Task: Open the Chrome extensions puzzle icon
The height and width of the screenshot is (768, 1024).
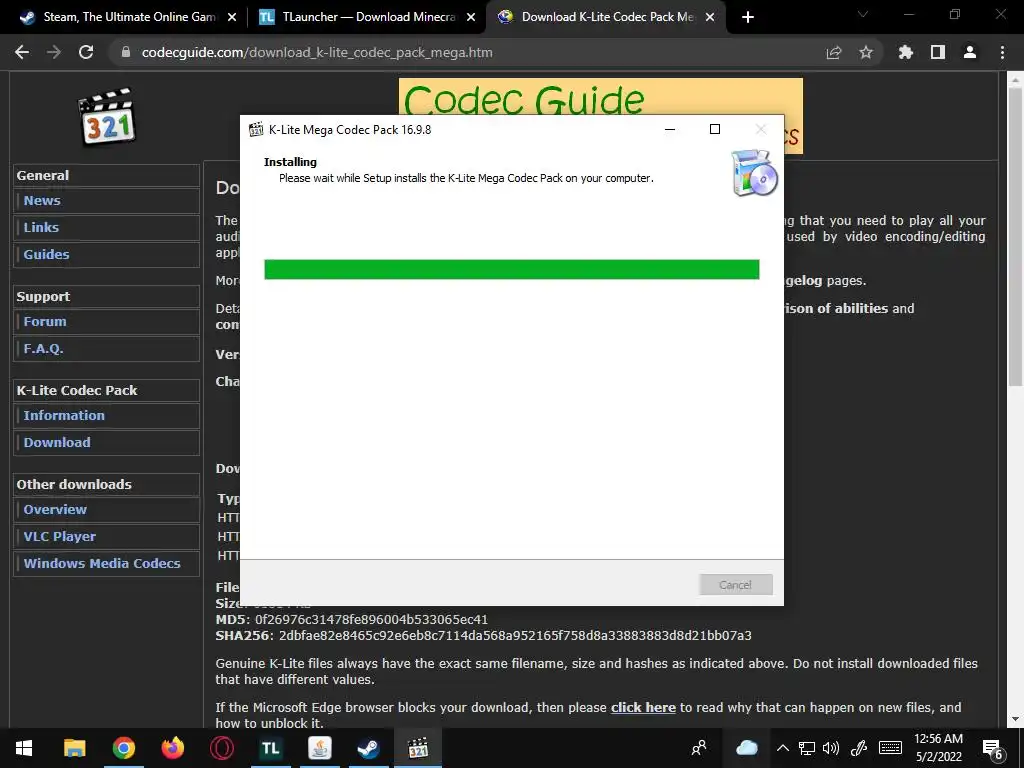Action: click(x=906, y=52)
